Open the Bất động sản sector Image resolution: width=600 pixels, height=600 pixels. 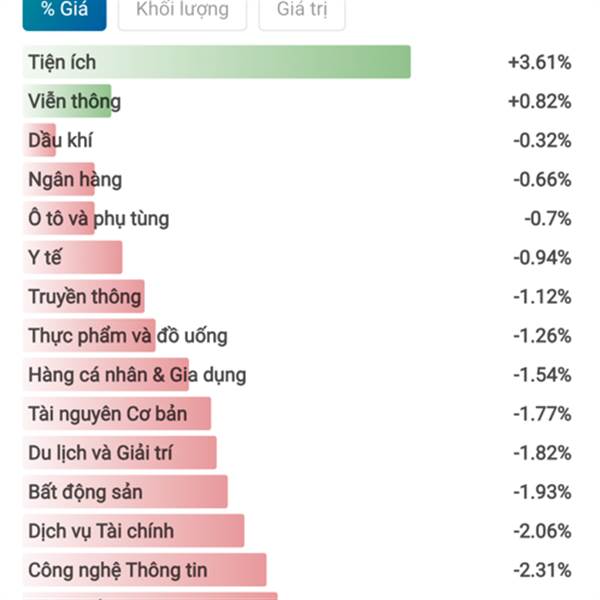(x=85, y=492)
